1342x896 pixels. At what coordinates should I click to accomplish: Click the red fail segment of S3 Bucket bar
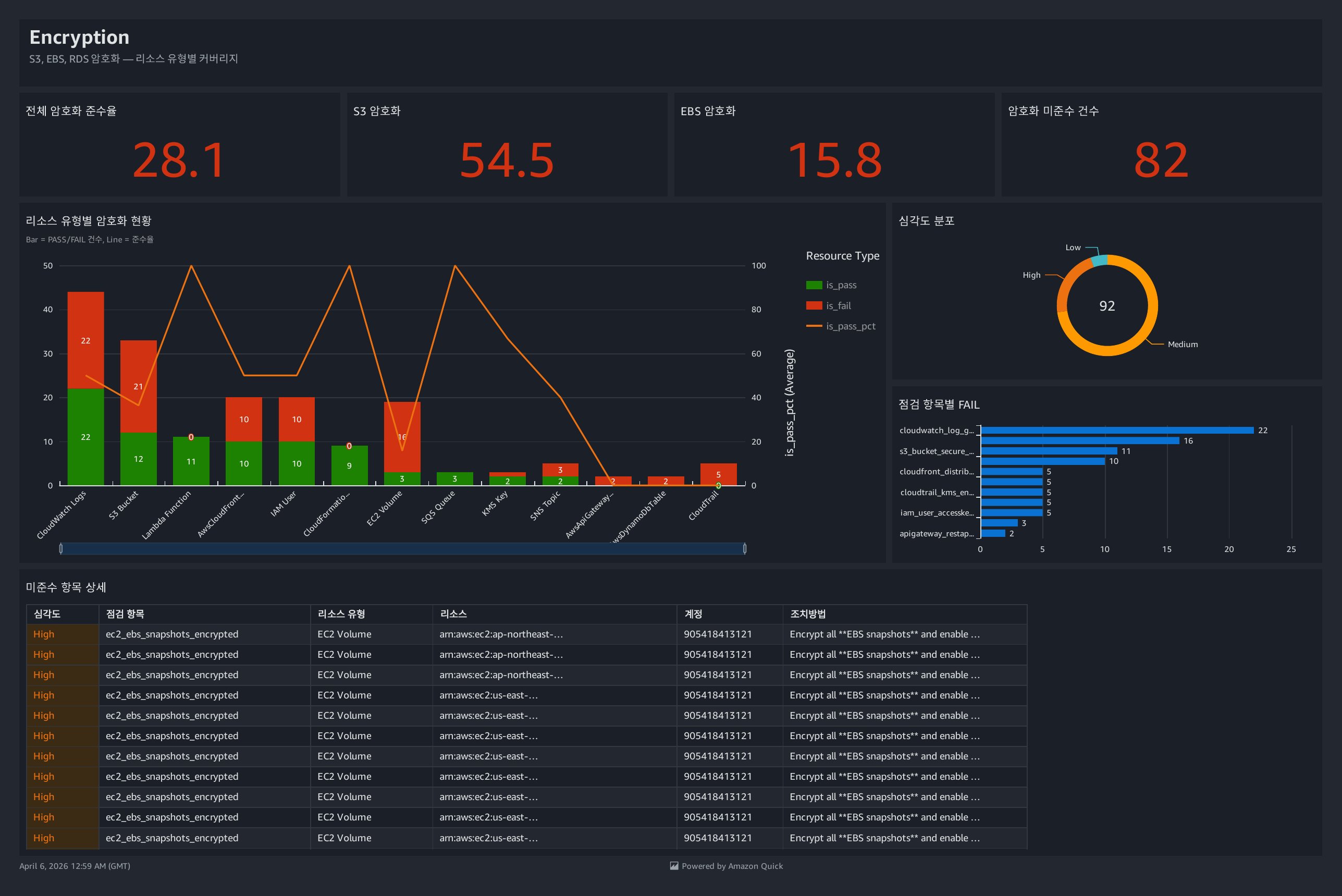click(x=138, y=387)
